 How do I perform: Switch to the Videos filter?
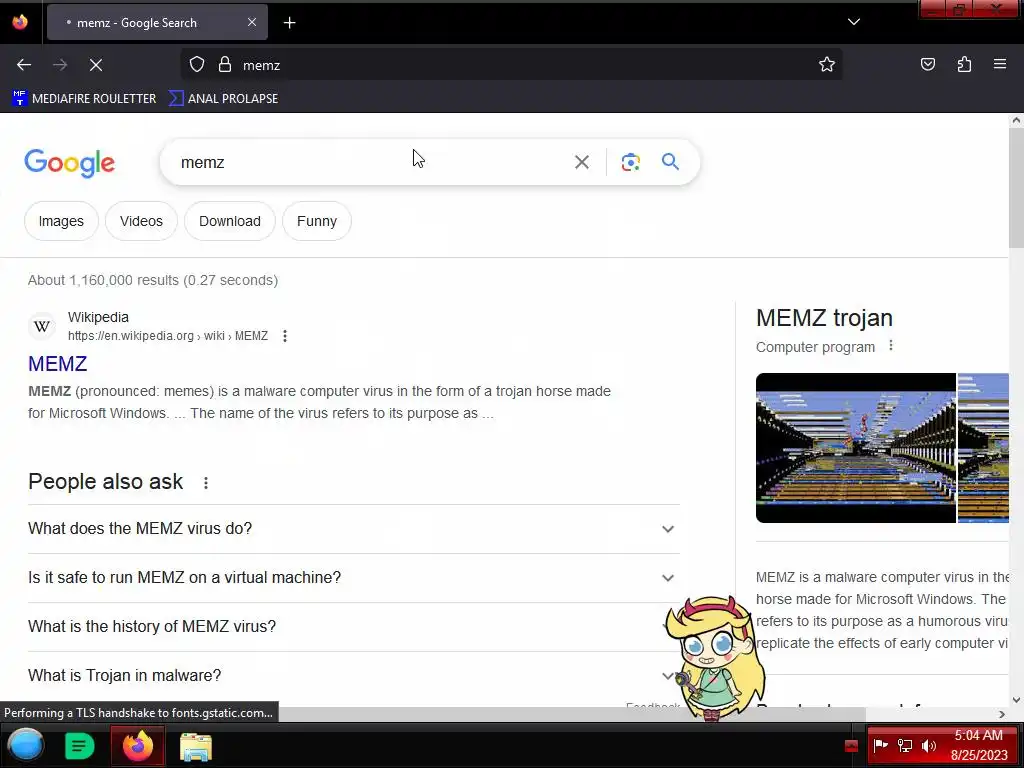pos(141,221)
